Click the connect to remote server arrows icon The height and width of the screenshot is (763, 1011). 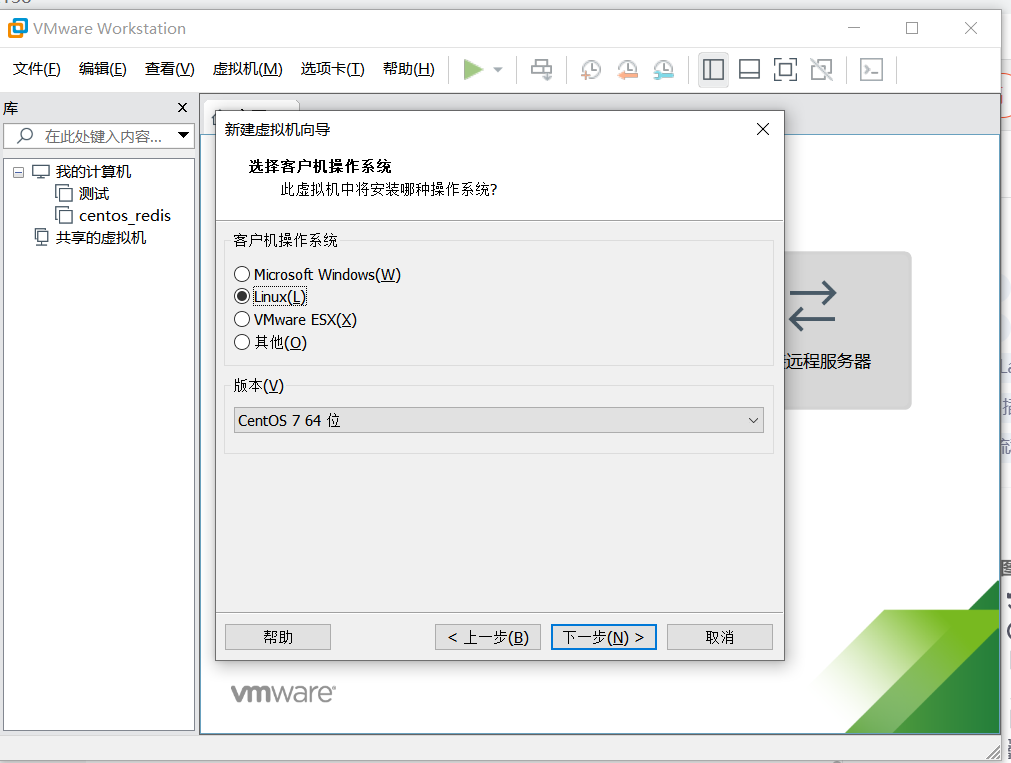pos(812,306)
